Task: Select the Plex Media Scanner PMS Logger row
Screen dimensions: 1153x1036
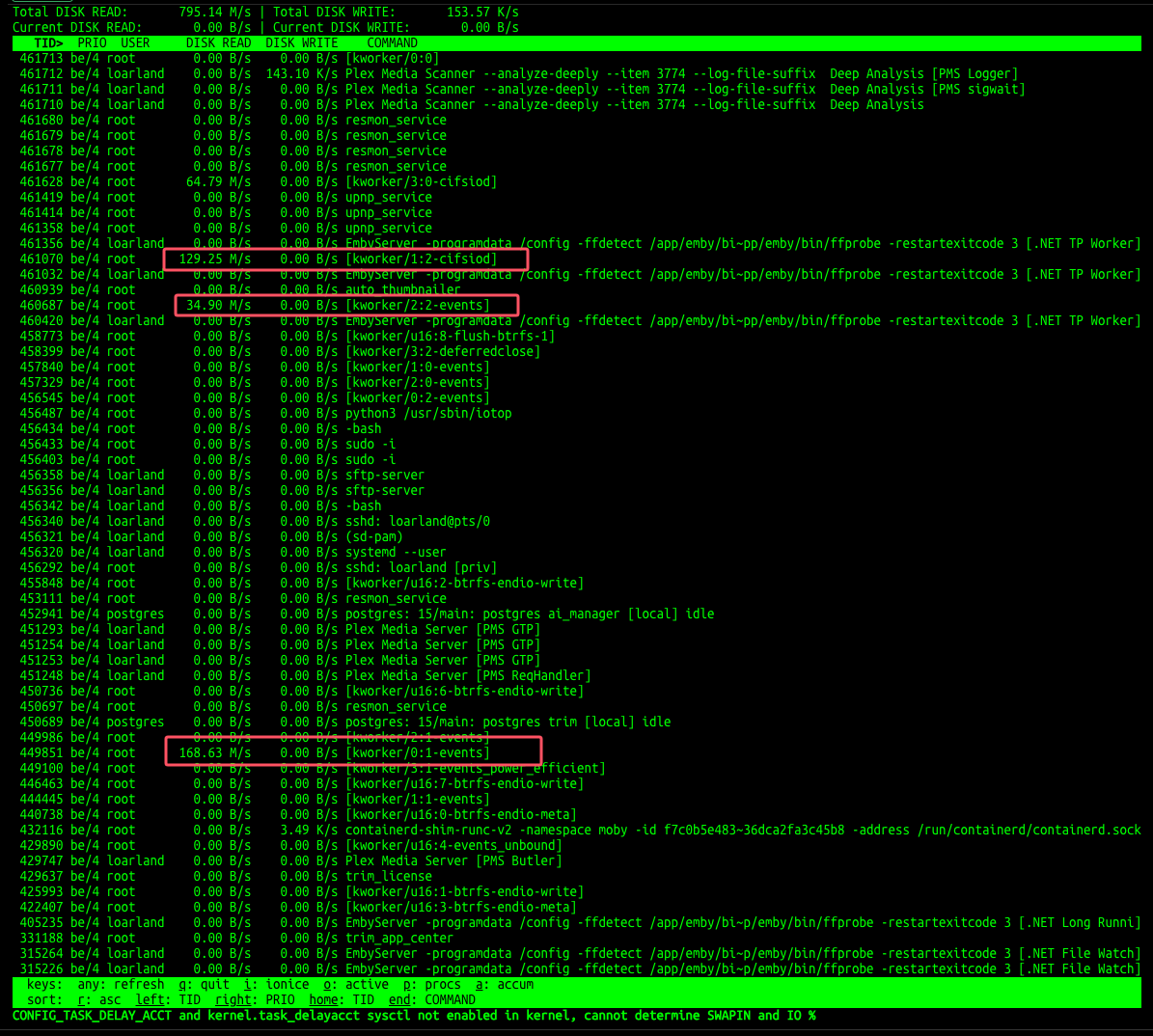Action: 577,74
